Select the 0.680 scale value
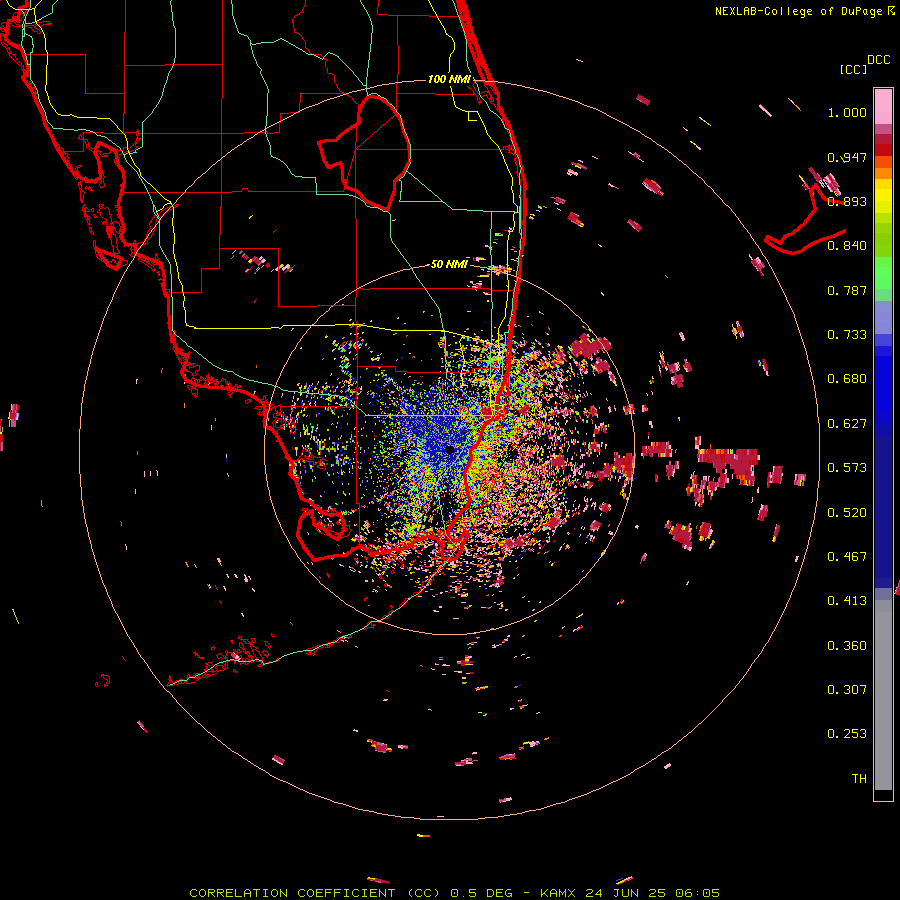The height and width of the screenshot is (900, 900). click(x=847, y=379)
